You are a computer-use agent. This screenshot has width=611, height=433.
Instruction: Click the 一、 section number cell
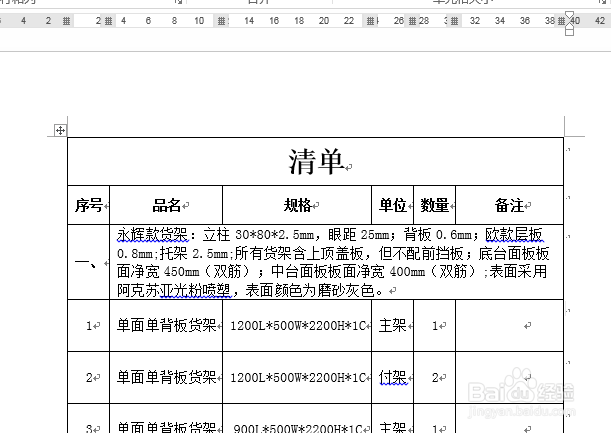pyautogui.click(x=89, y=262)
